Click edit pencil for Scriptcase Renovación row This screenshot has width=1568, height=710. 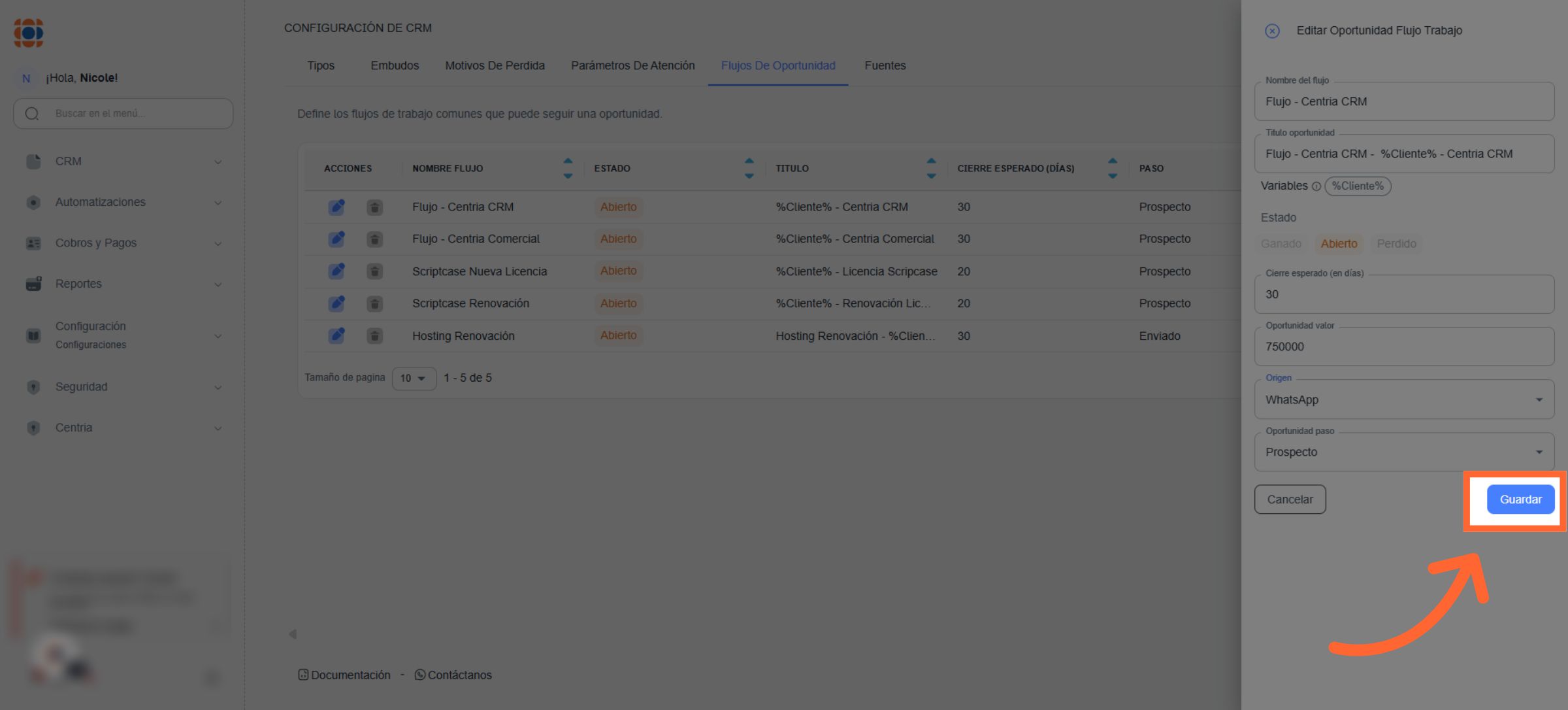[x=336, y=303]
